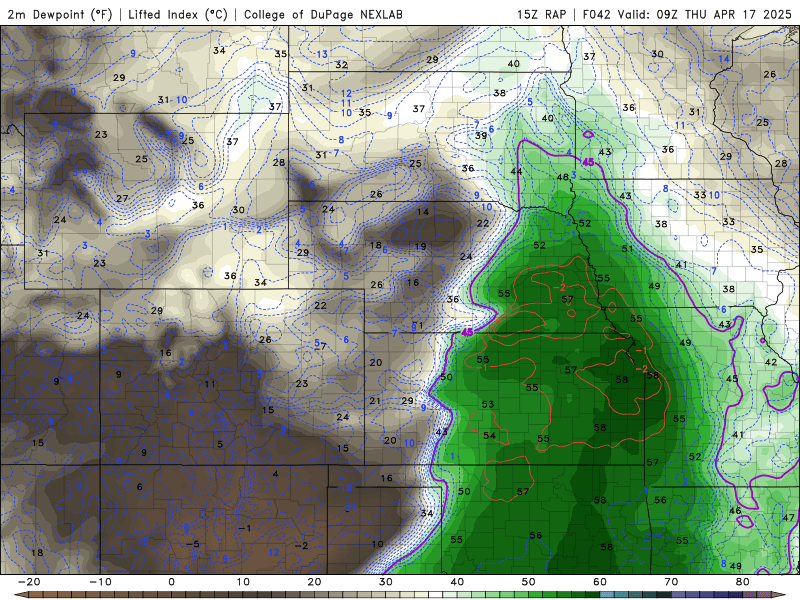Click the black '-5' dewpoint value
Image resolution: width=800 pixels, height=600 pixels.
coord(193,544)
